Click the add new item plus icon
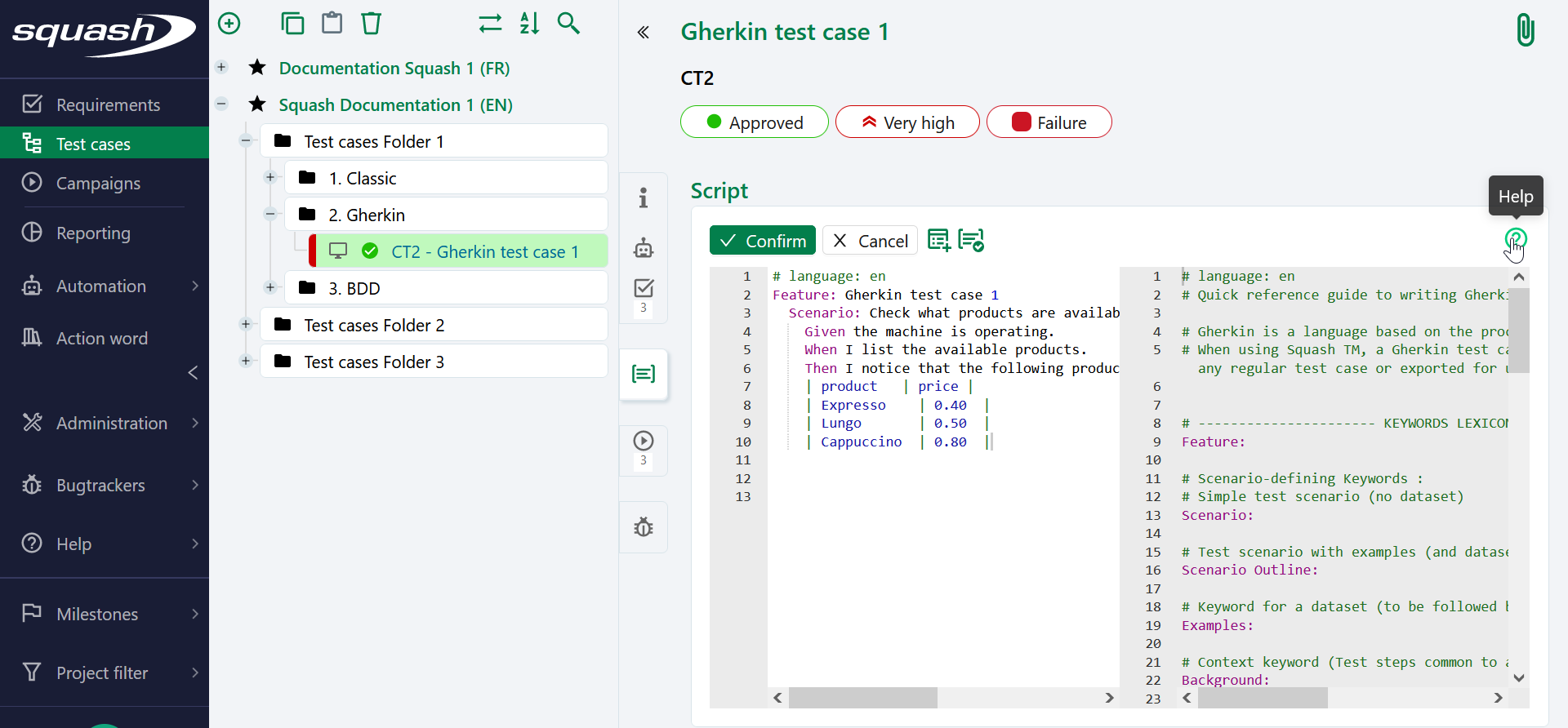1568x728 pixels. [229, 24]
